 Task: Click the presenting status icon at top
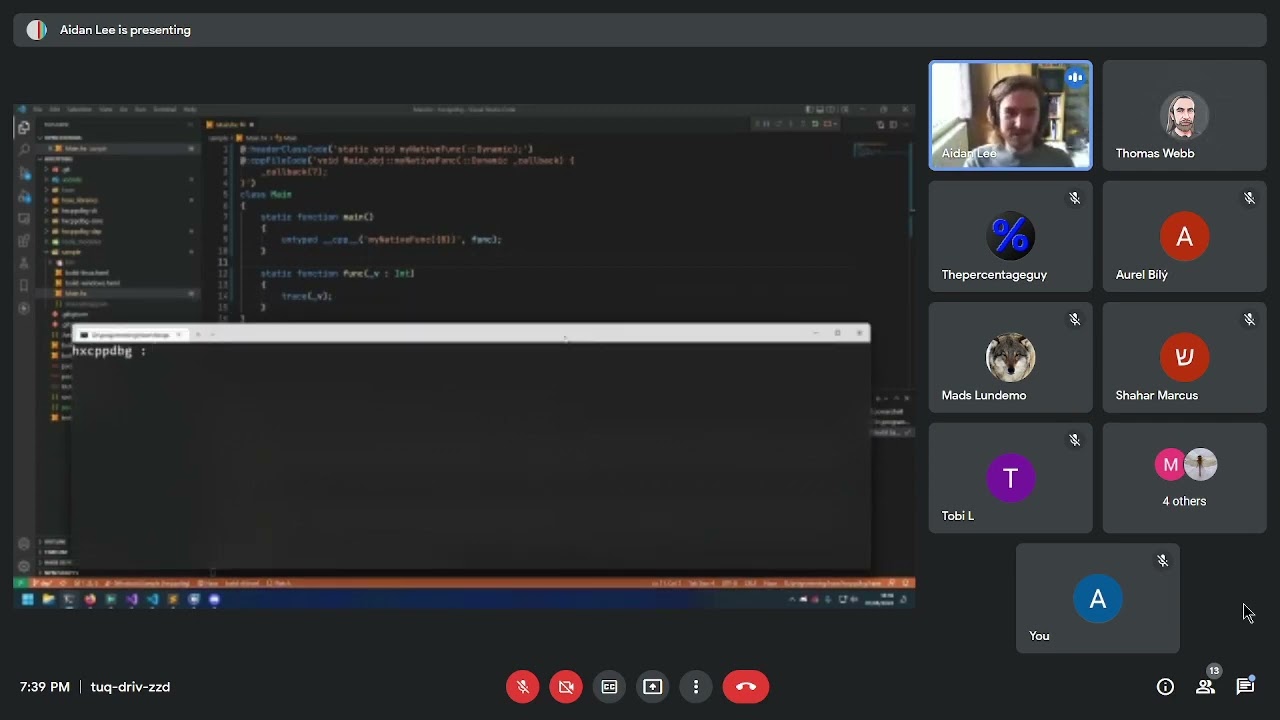coord(37,30)
